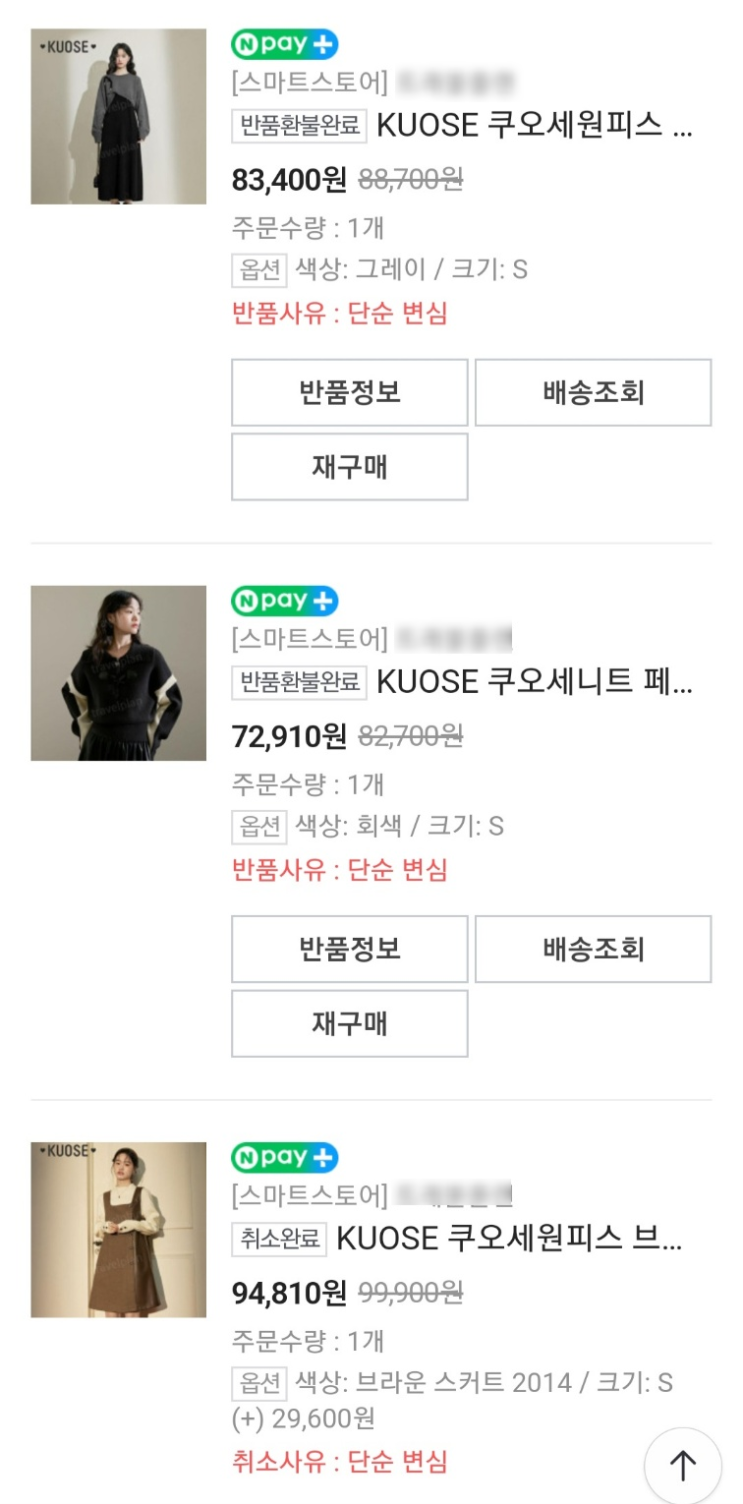
Task: Click the N Pay+ badge on the black knit order
Action: pos(285,601)
